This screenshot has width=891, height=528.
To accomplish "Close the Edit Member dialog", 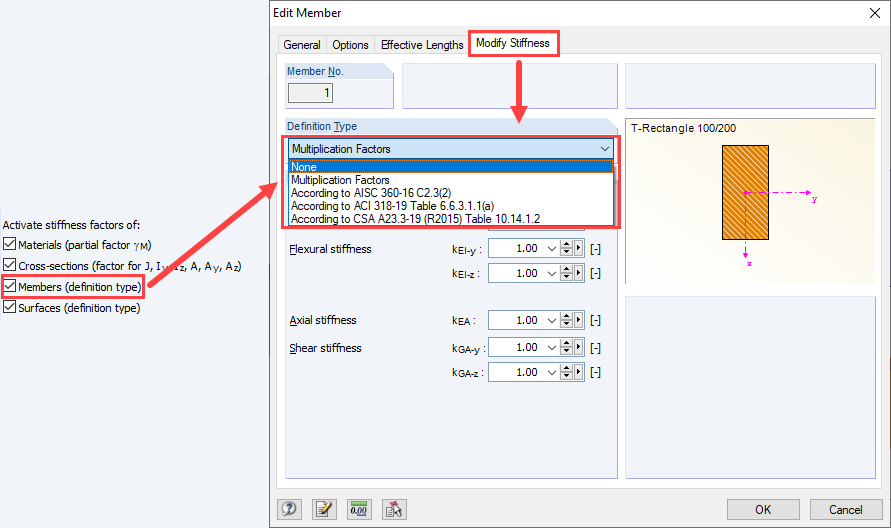I will coord(875,13).
